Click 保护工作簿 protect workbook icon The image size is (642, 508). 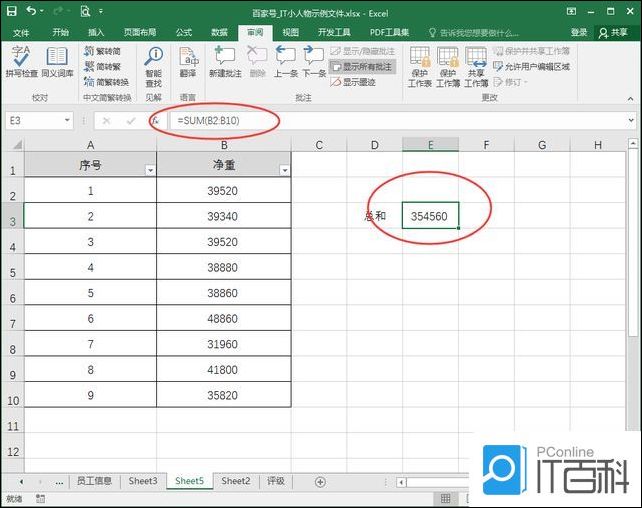tap(448, 65)
